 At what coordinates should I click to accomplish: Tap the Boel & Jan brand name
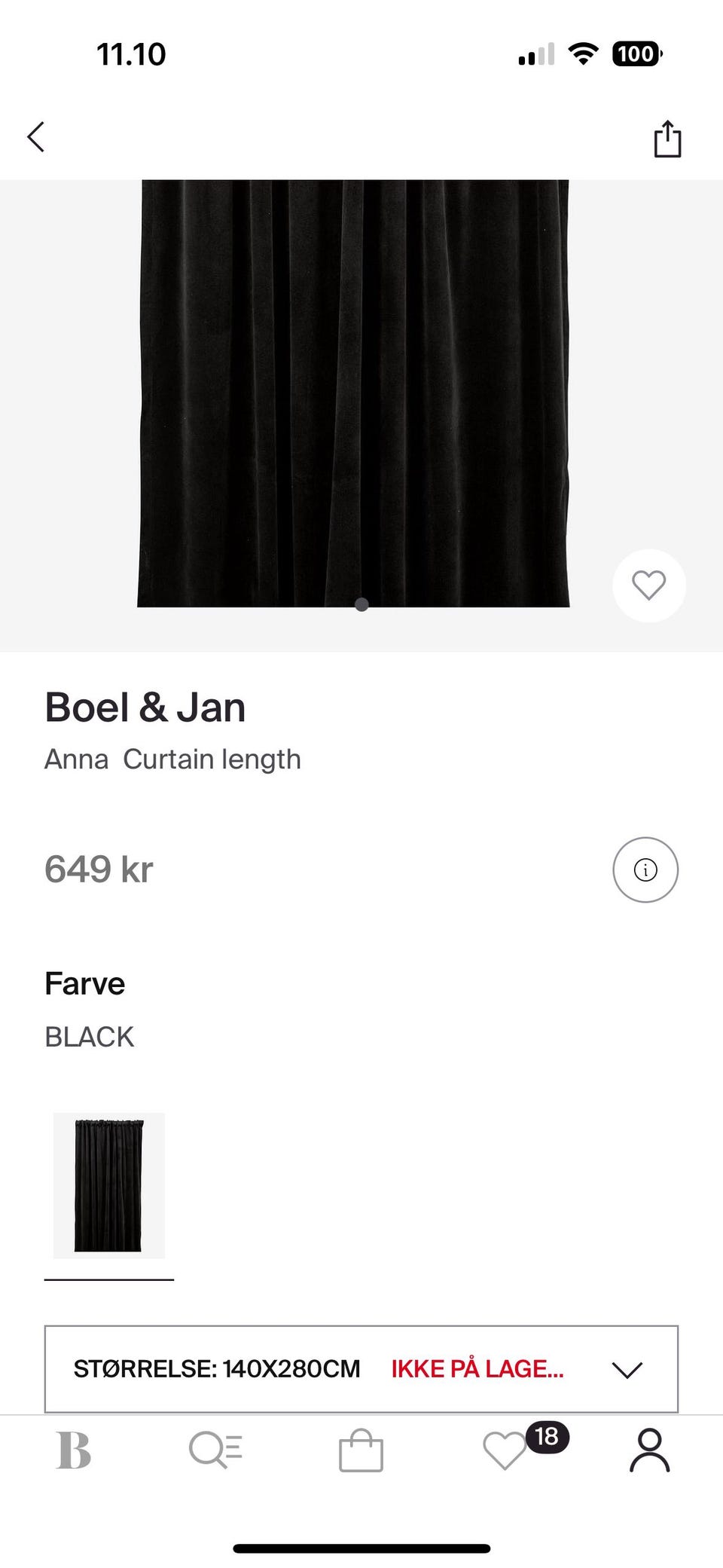pyautogui.click(x=145, y=708)
